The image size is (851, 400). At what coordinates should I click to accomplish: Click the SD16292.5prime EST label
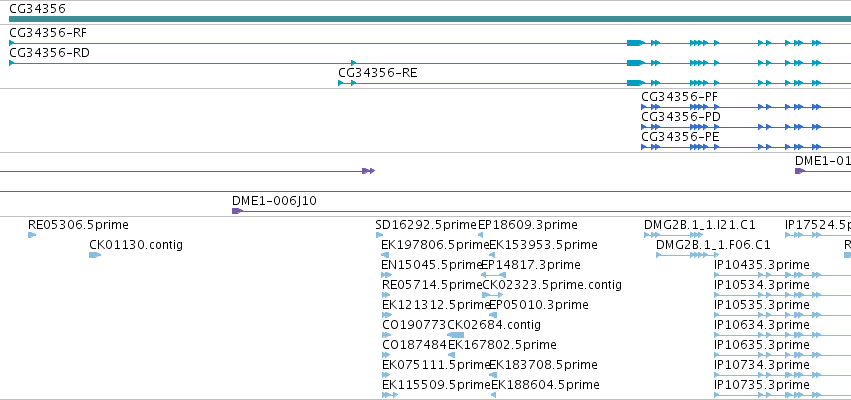click(x=426, y=225)
